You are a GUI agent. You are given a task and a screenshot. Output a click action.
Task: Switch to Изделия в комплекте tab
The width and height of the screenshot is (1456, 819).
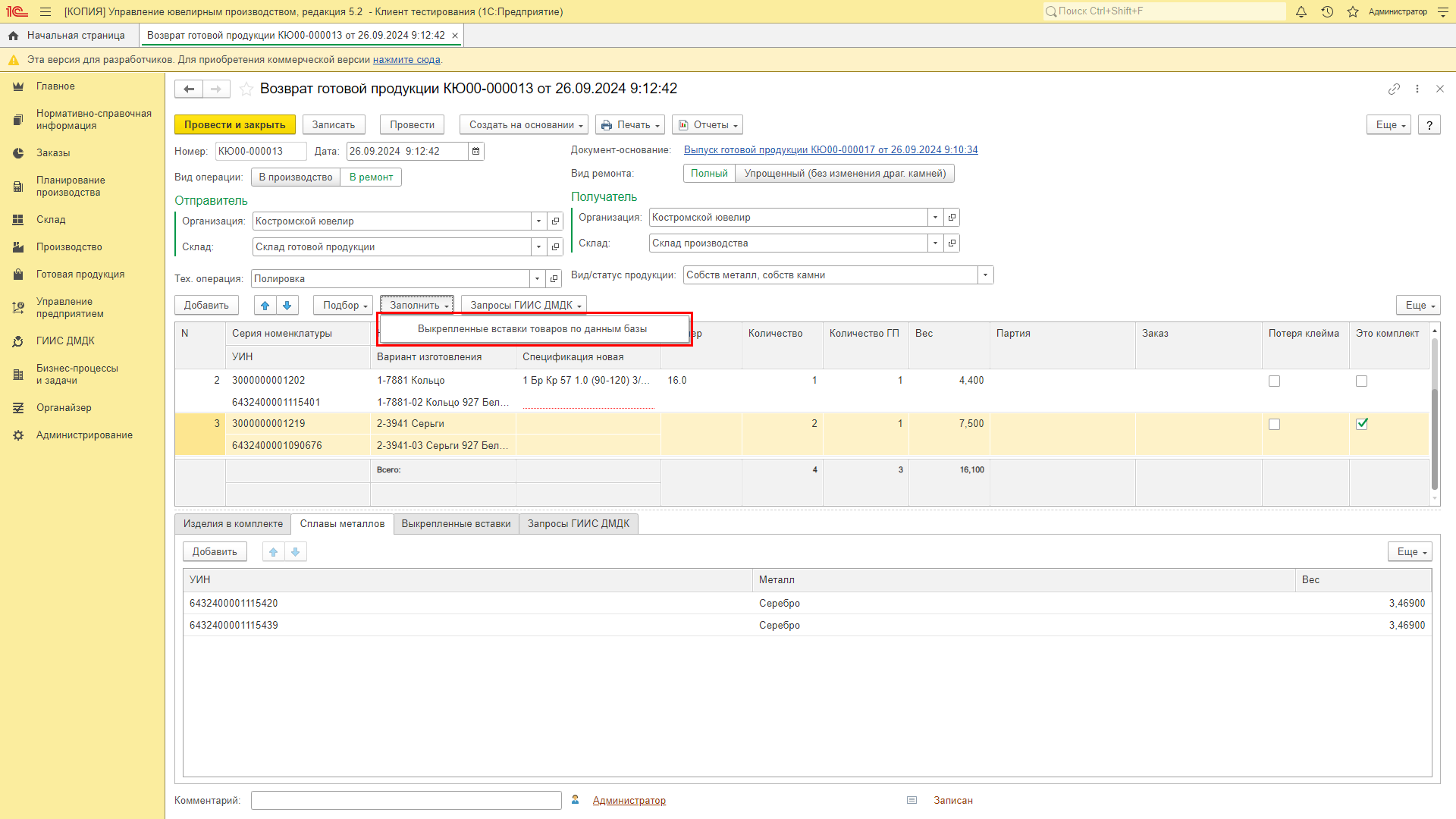click(233, 524)
